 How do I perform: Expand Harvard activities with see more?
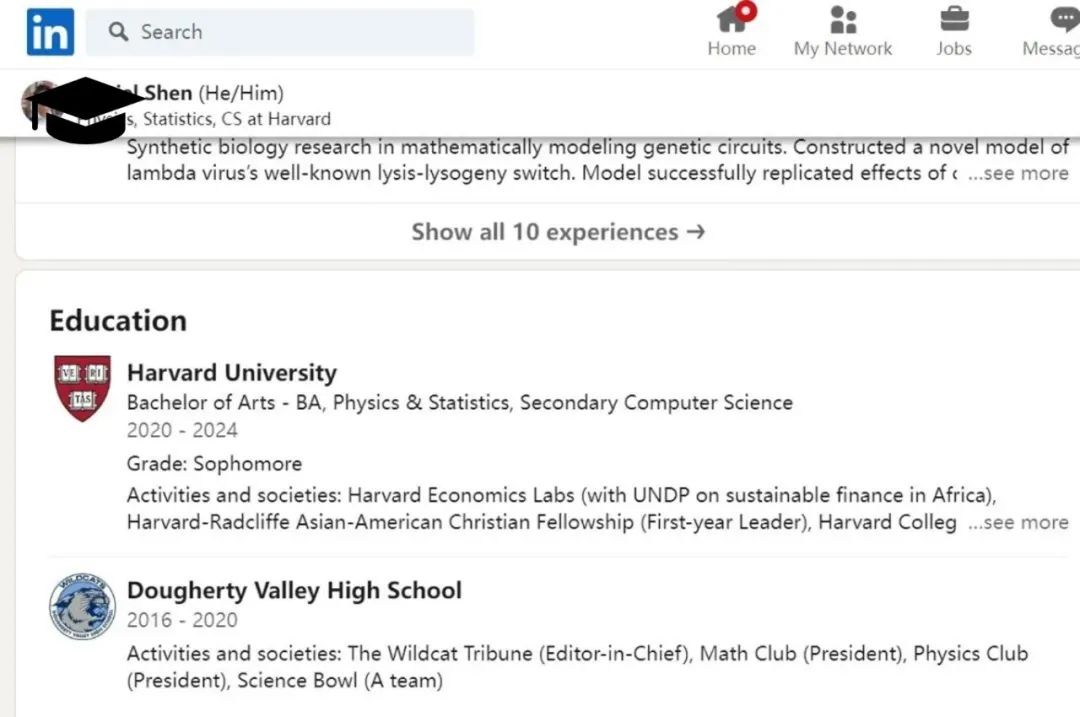click(1018, 522)
